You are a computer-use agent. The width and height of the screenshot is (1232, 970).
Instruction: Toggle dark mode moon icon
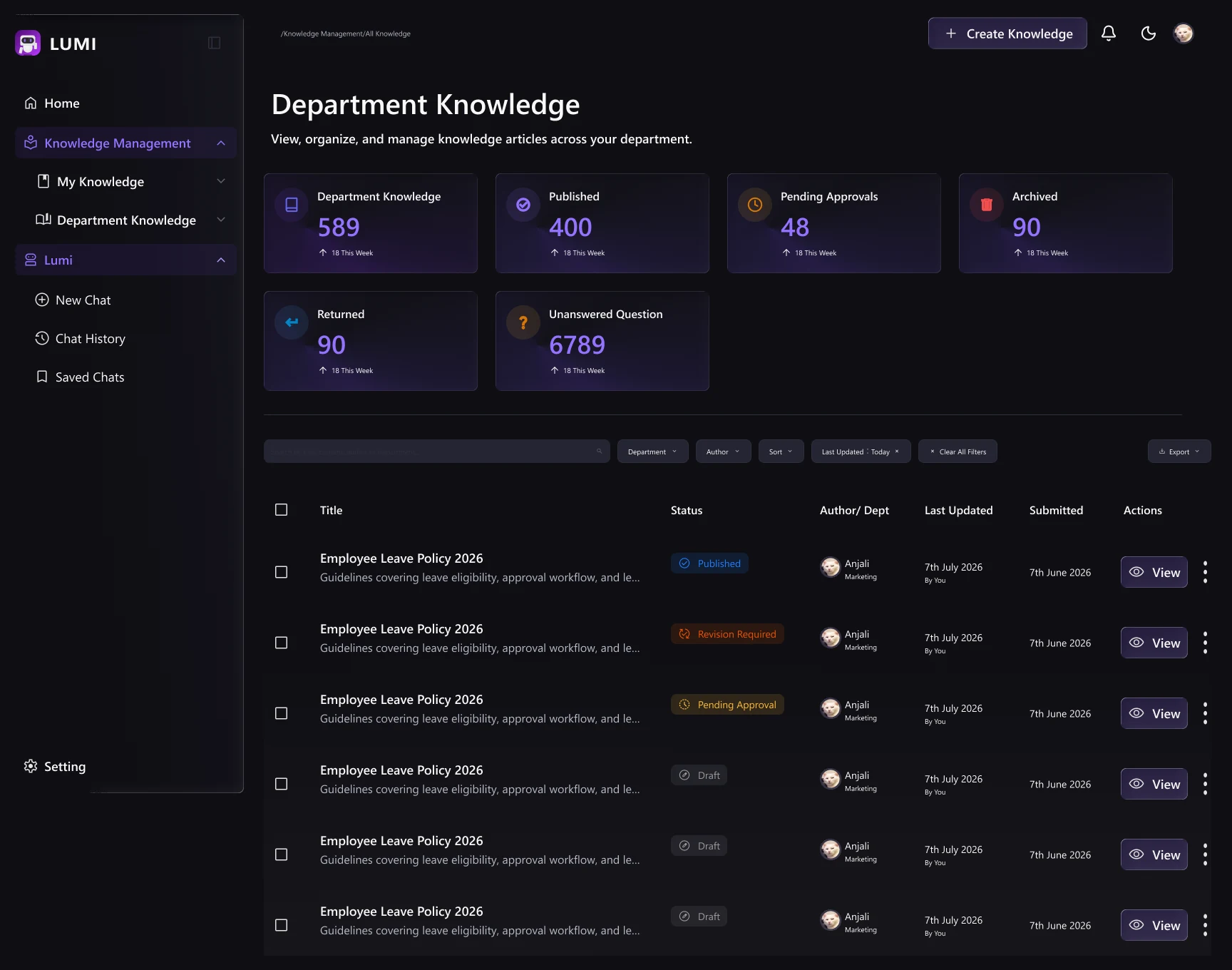(x=1148, y=34)
